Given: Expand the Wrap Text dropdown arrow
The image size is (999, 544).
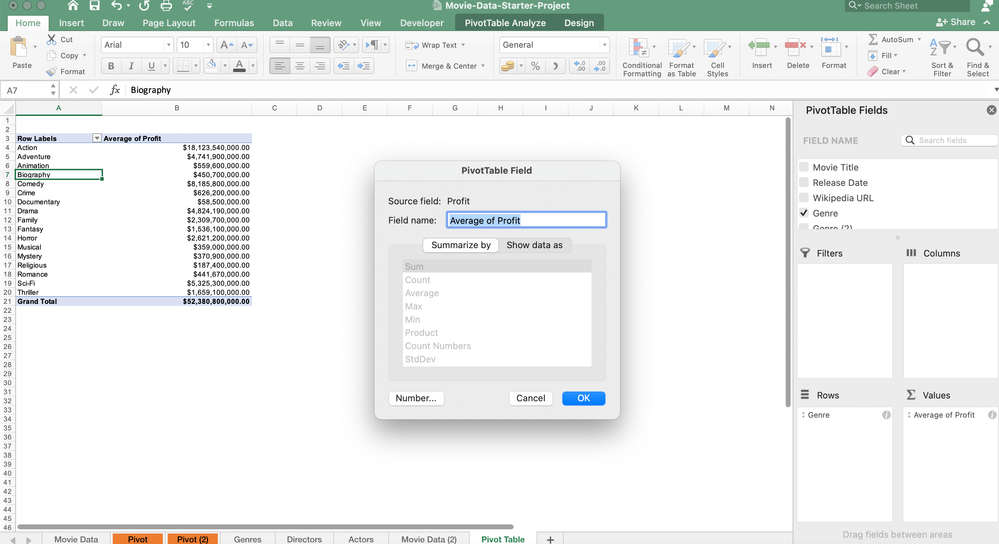Looking at the screenshot, I should [463, 45].
